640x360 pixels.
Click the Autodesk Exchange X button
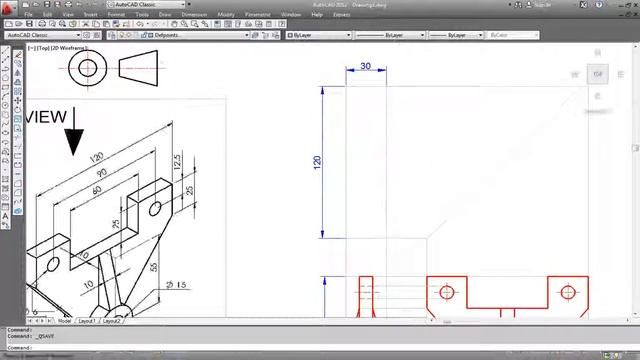point(584,5)
